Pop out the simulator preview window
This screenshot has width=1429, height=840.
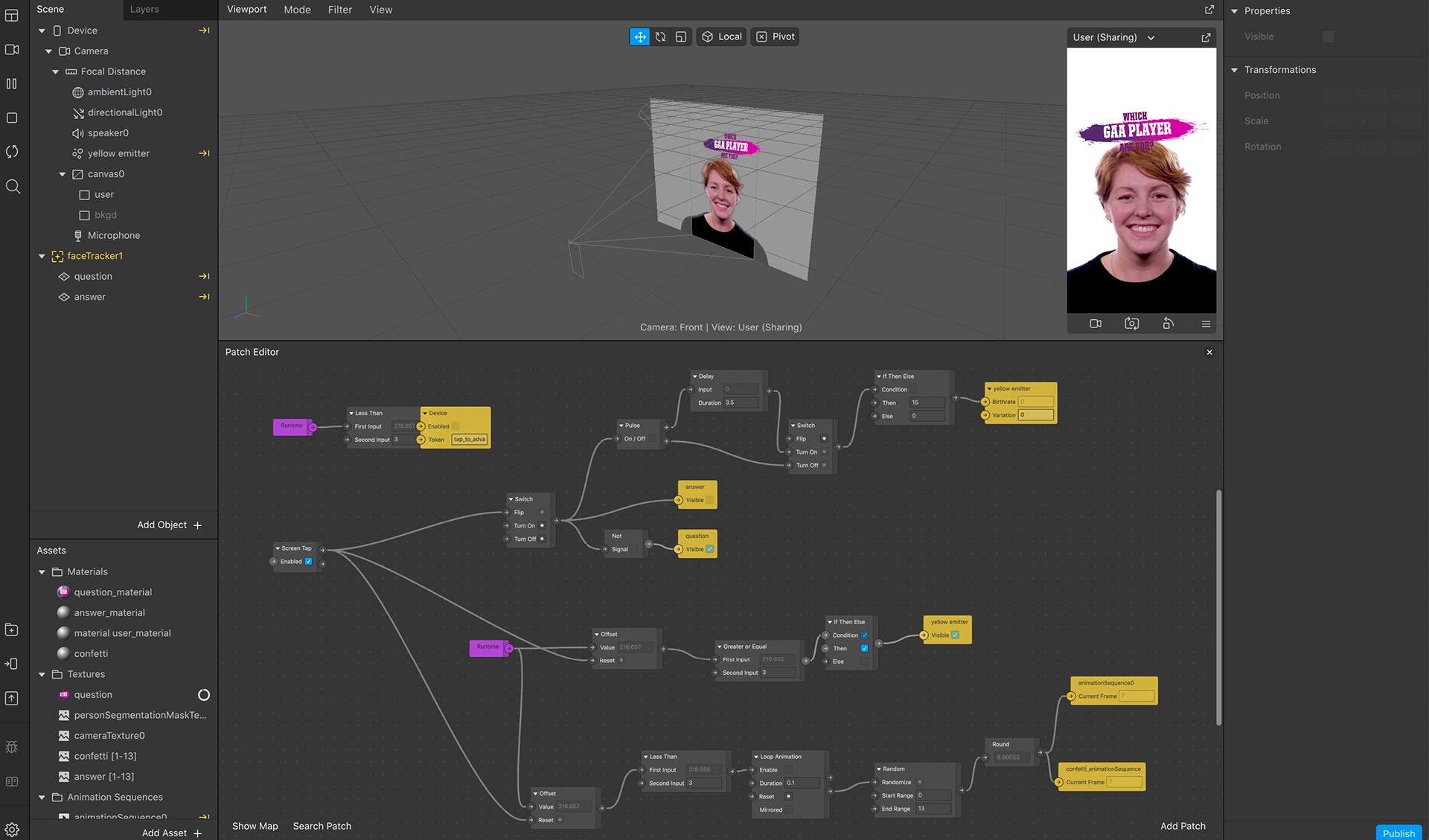point(1206,37)
